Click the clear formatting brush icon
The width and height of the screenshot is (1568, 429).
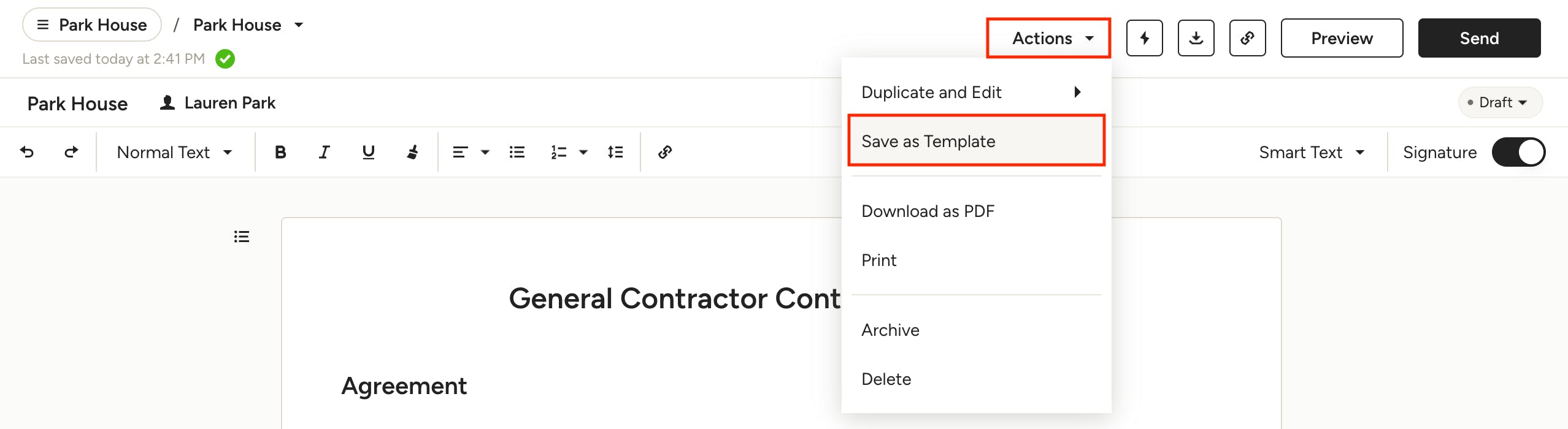[x=412, y=152]
